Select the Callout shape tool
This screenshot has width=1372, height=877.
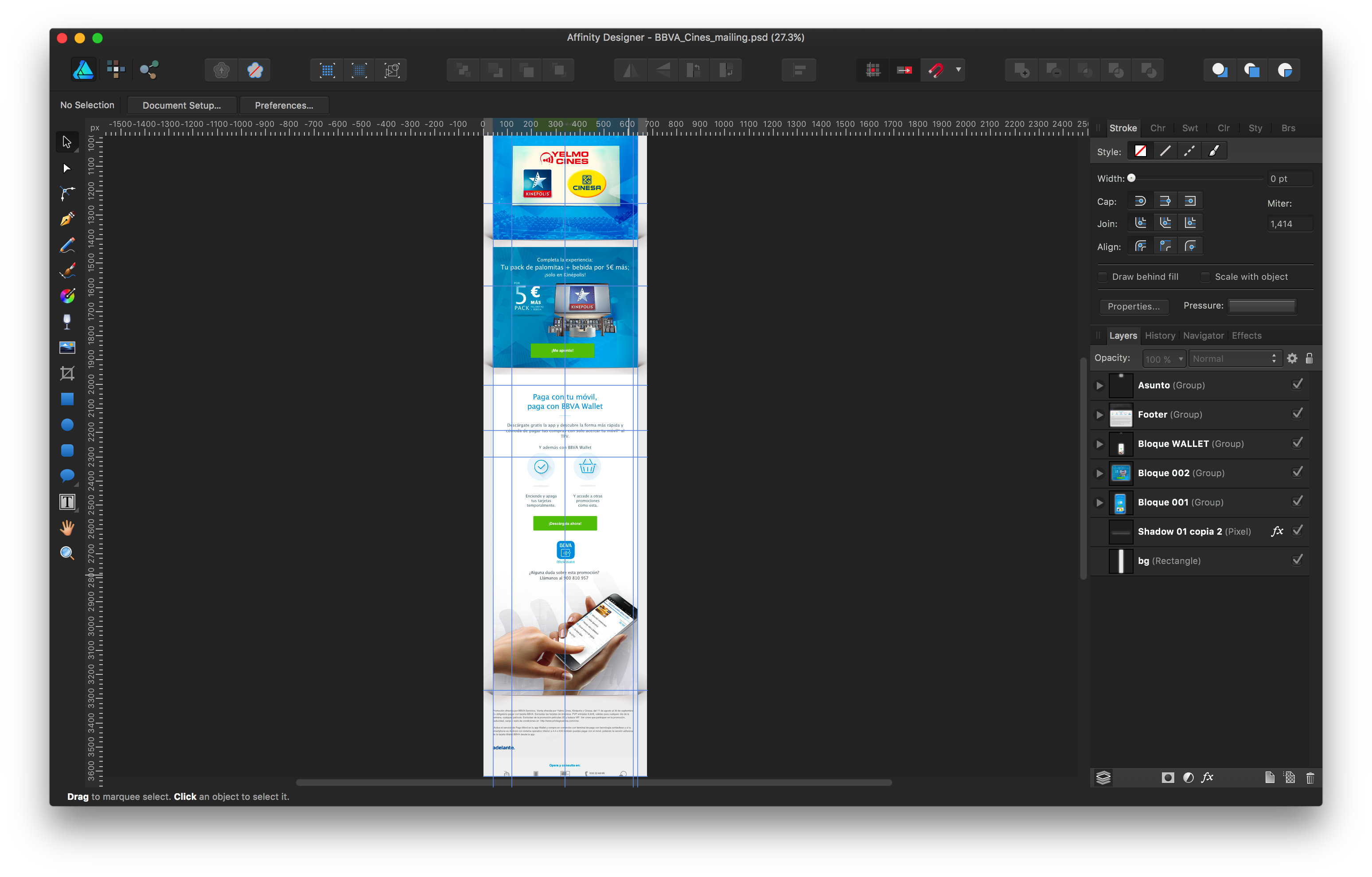pyautogui.click(x=66, y=476)
